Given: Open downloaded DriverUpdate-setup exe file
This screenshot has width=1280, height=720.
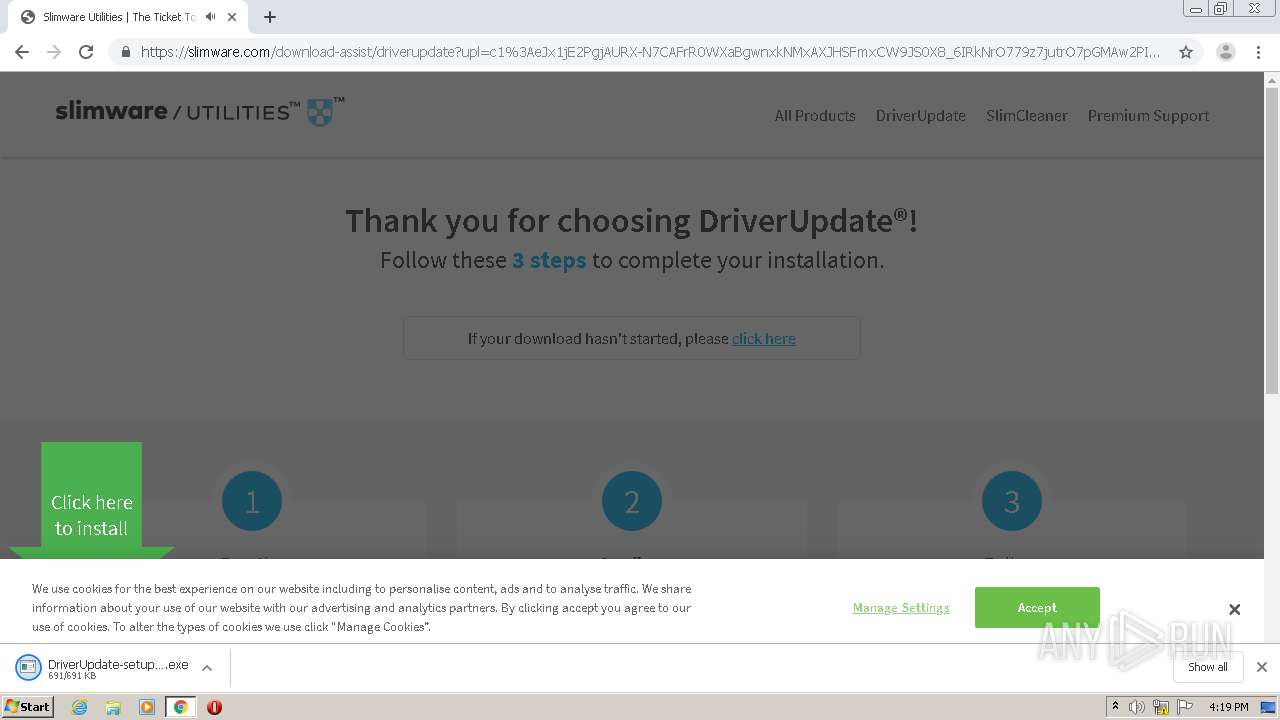Looking at the screenshot, I should tap(102, 668).
